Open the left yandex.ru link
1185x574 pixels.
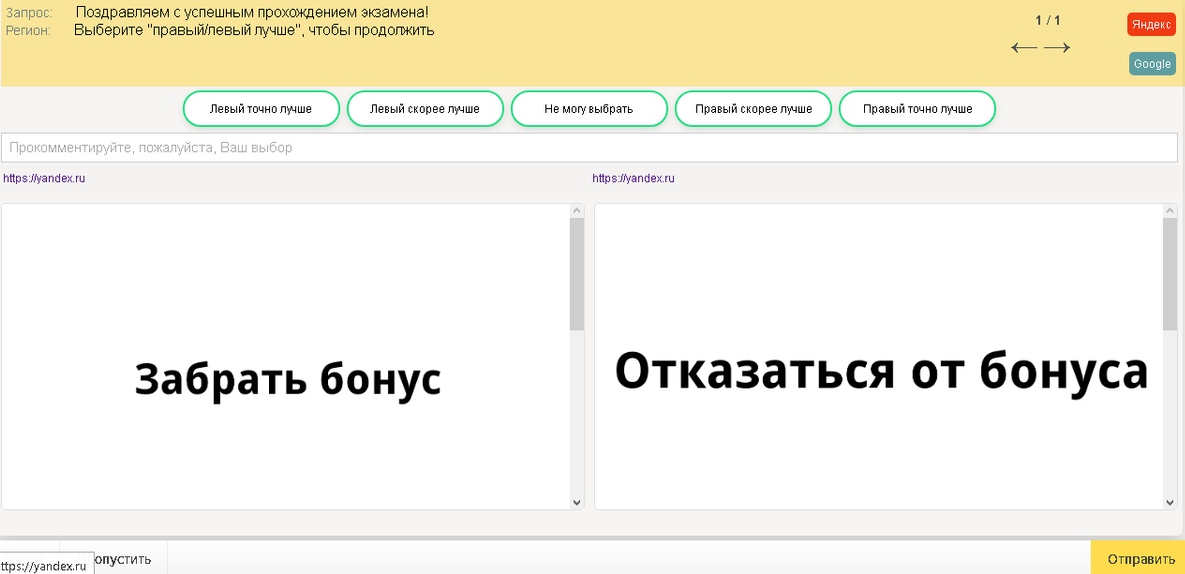(44, 178)
